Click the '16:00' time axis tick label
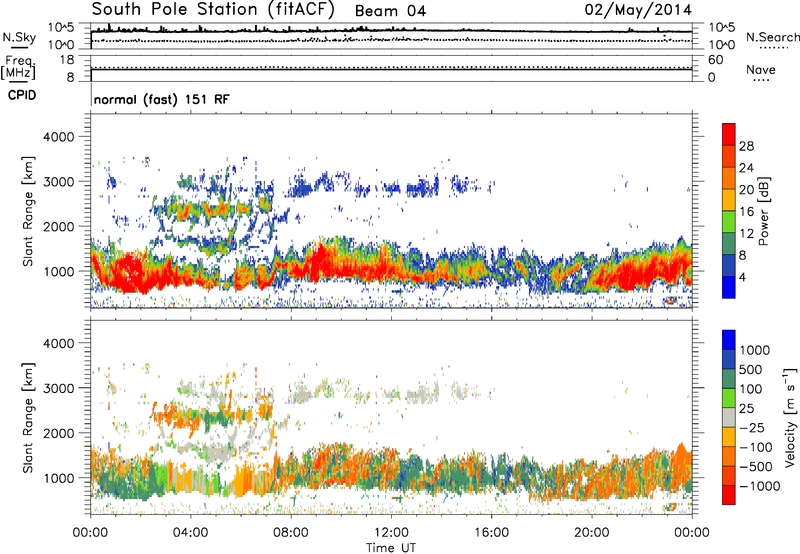The image size is (800, 554). (x=491, y=533)
